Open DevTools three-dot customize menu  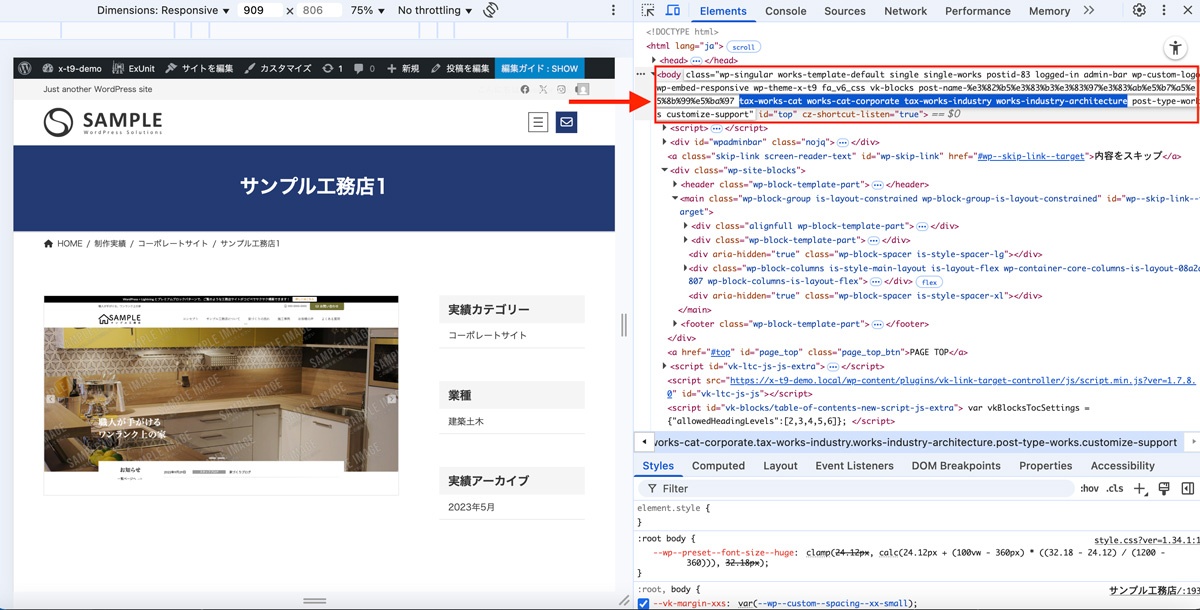1166,11
